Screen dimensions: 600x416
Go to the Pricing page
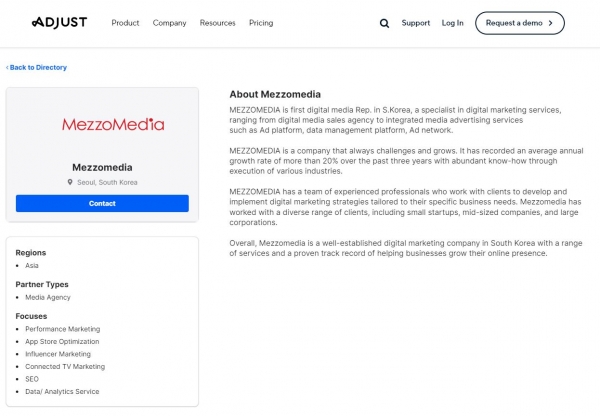coord(261,23)
